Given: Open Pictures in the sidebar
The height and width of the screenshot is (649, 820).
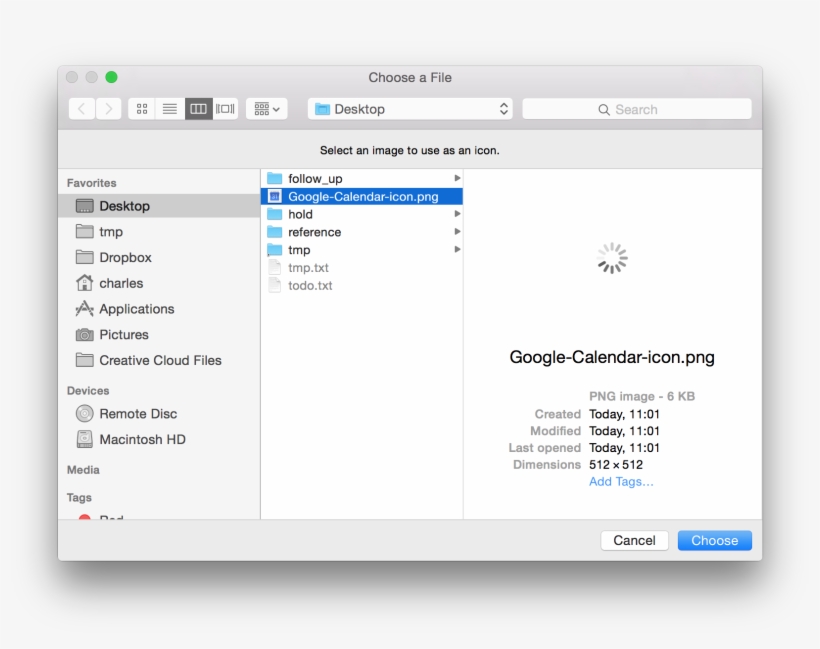Looking at the screenshot, I should 159,335.
